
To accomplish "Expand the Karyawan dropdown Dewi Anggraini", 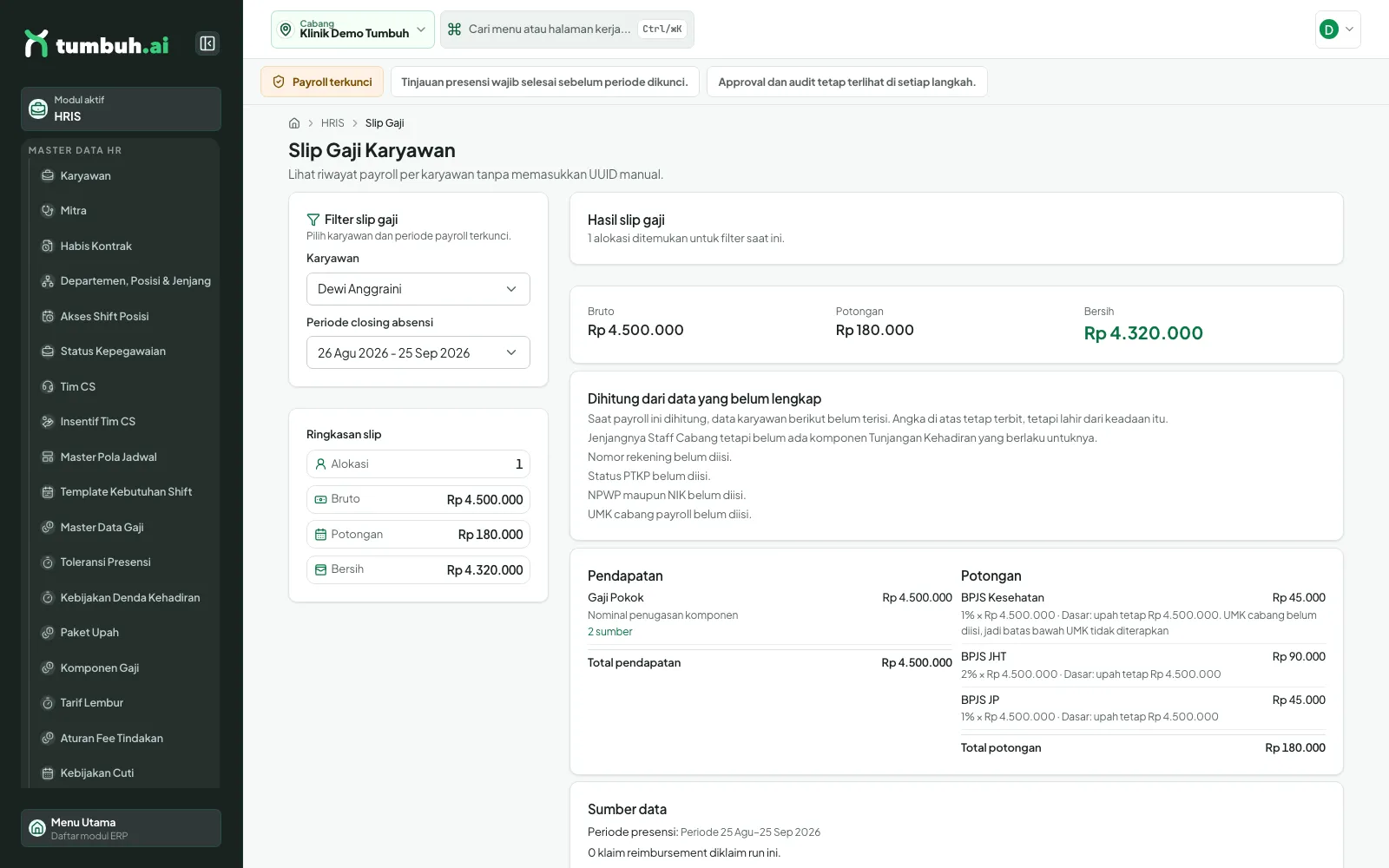I will (418, 289).
